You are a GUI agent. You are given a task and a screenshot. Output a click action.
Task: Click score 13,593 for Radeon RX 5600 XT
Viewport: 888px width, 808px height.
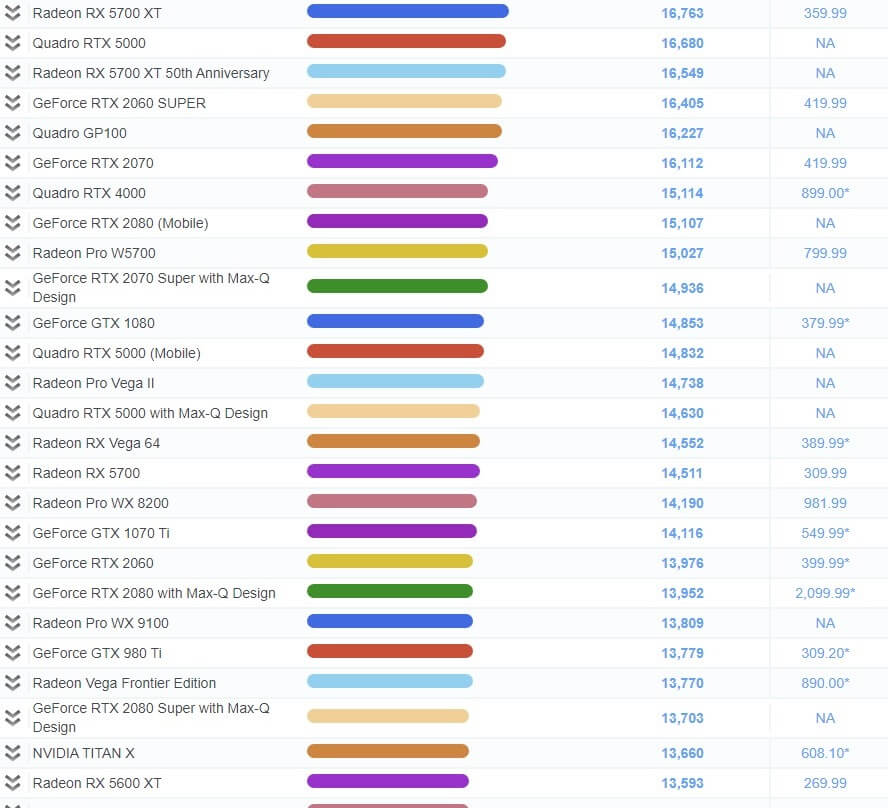[x=682, y=783]
